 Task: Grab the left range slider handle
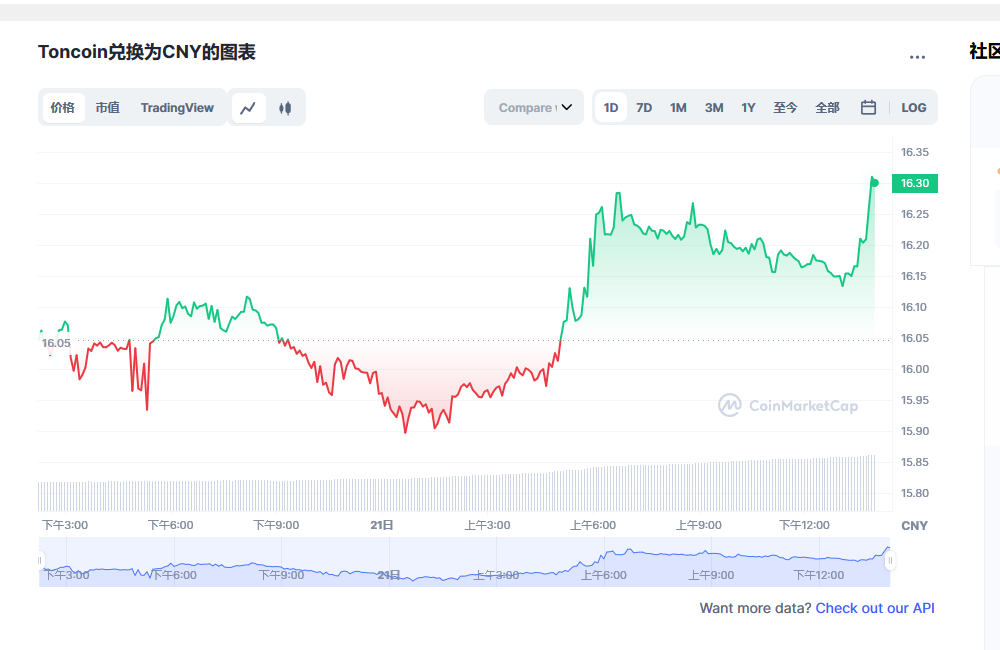coord(40,561)
